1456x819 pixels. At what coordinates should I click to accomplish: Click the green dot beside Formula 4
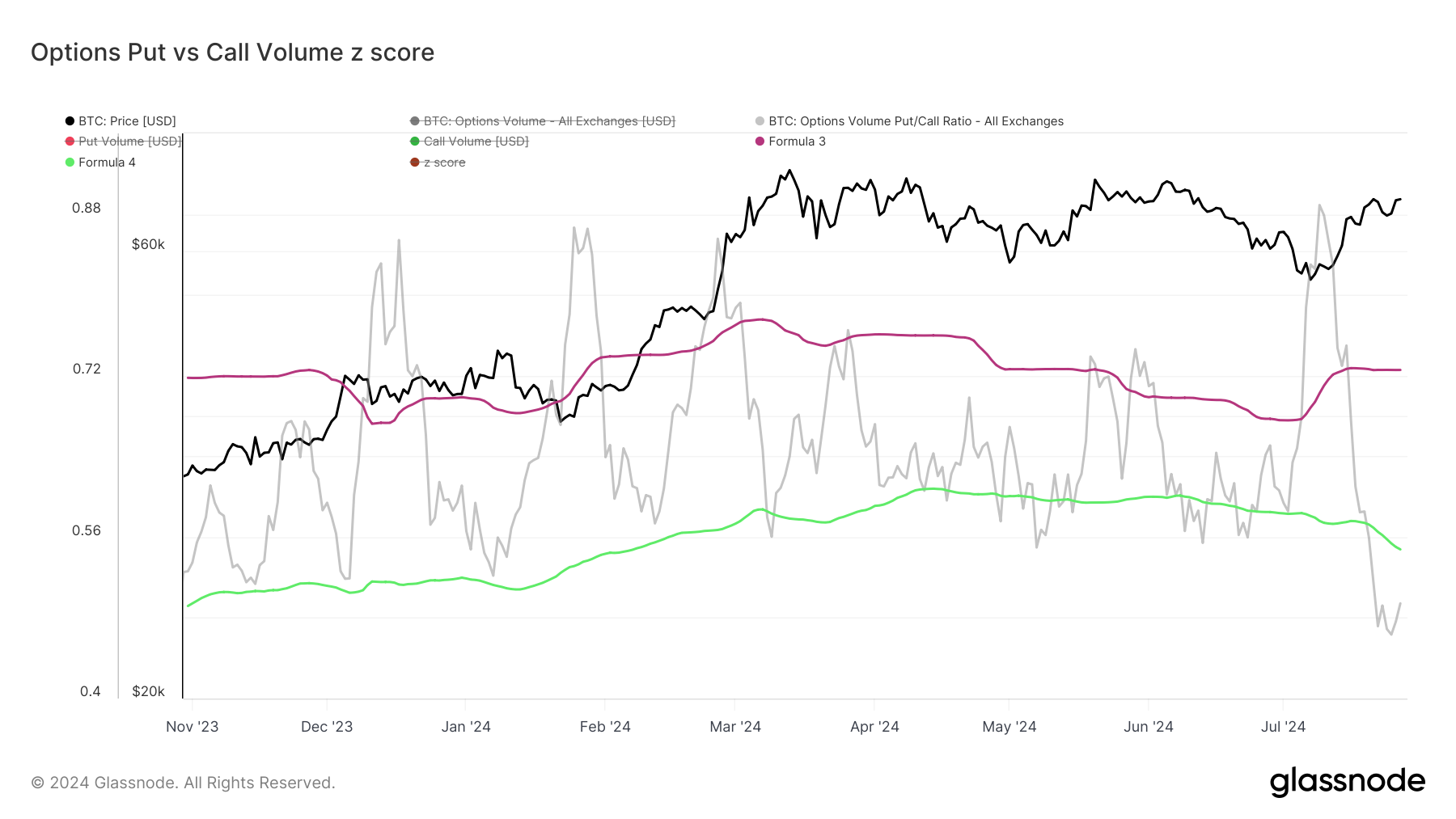coord(70,163)
